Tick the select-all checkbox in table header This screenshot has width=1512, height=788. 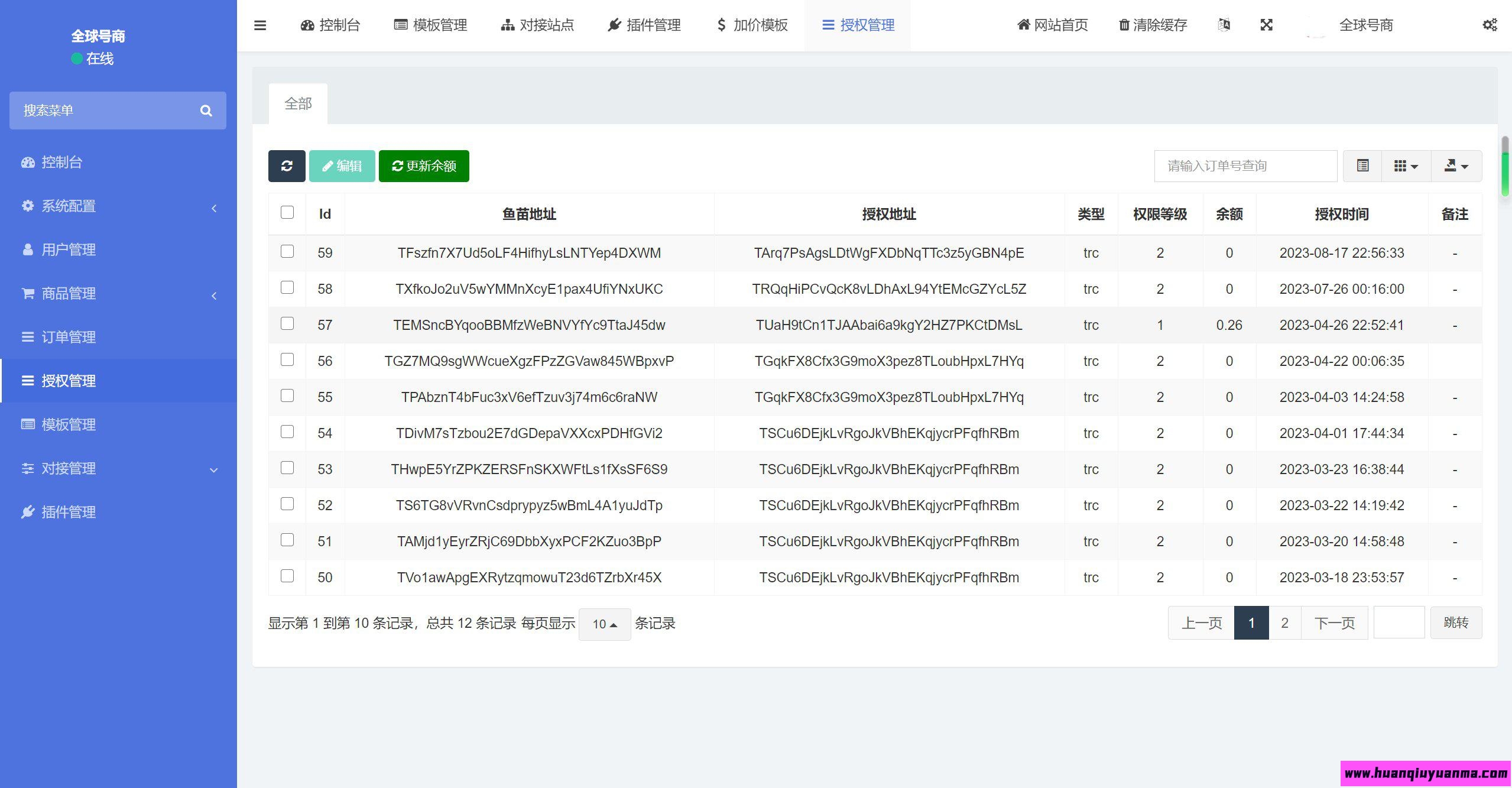[287, 212]
